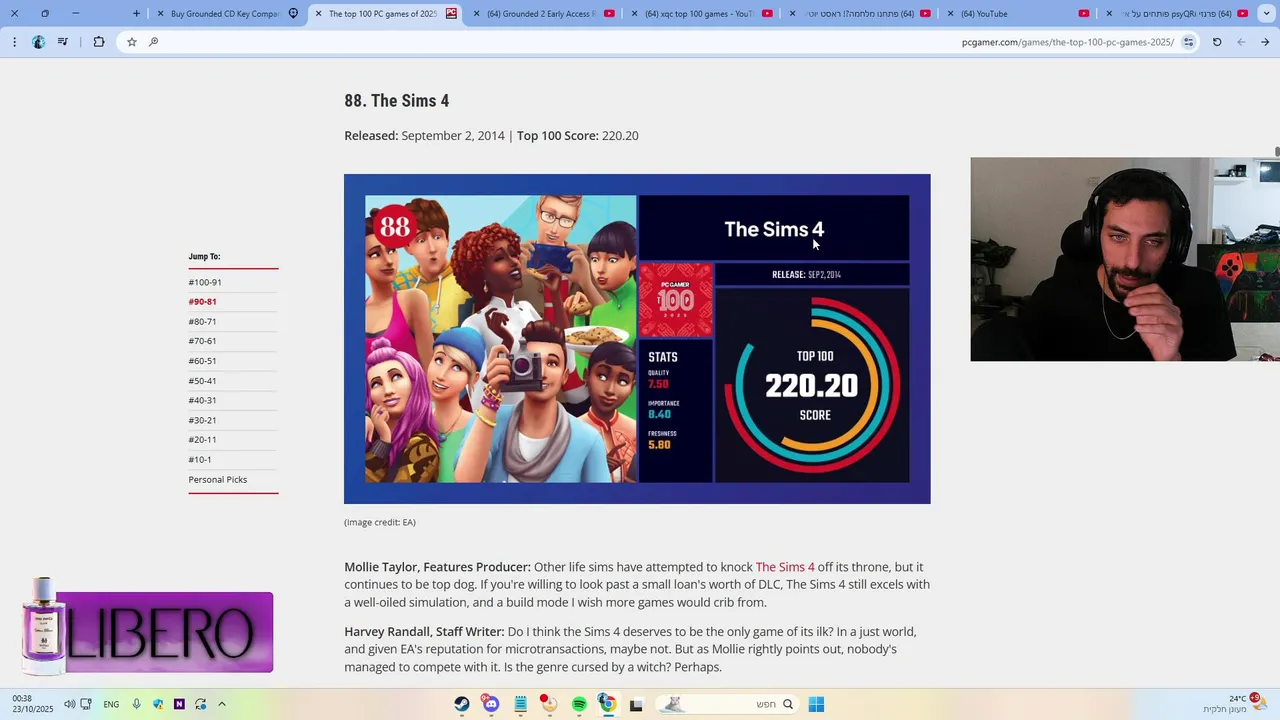Click the volume icon in system tray
Image resolution: width=1280 pixels, height=720 pixels.
(69, 704)
